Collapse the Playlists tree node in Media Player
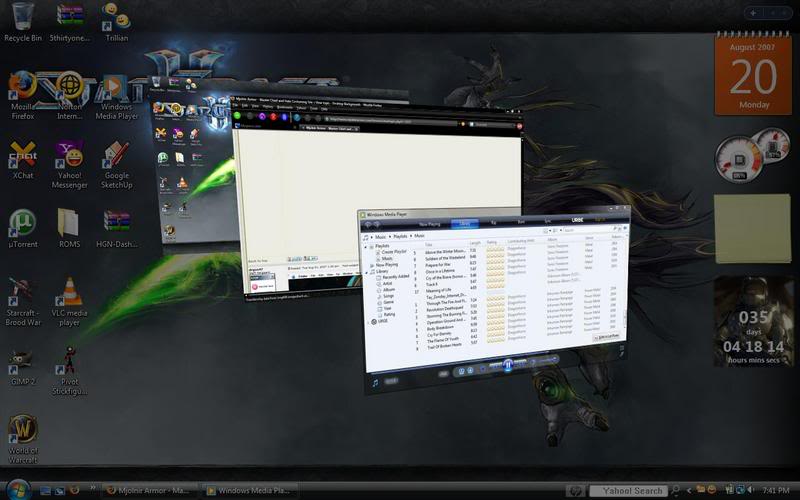 tap(365, 246)
